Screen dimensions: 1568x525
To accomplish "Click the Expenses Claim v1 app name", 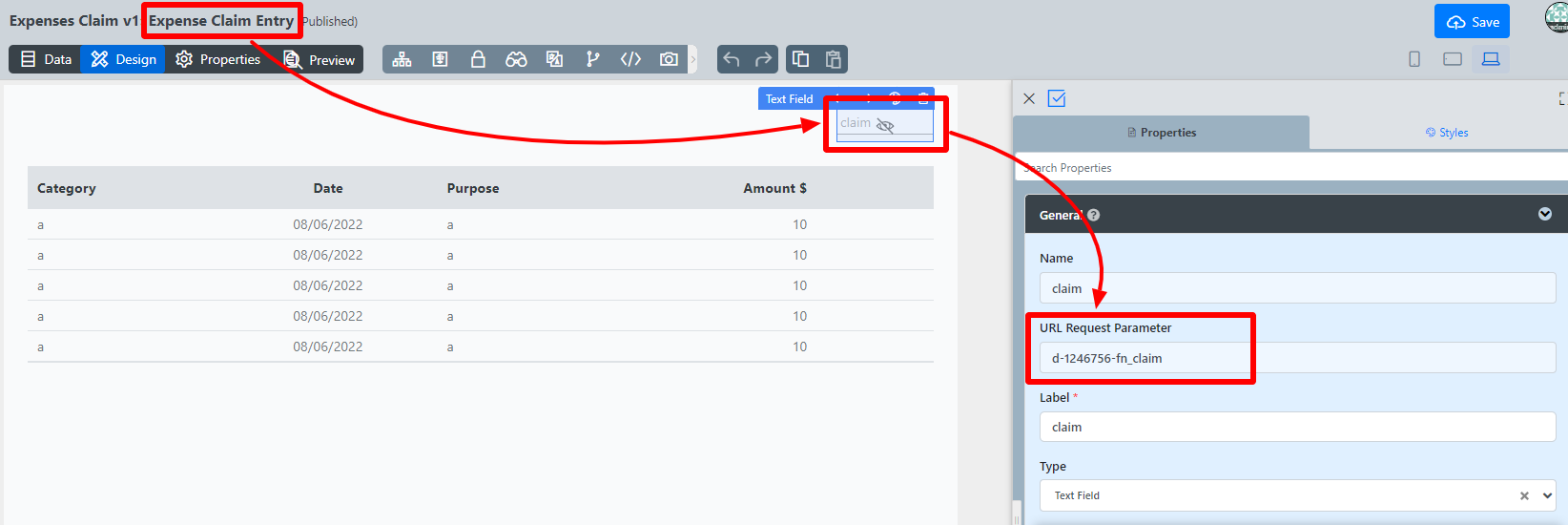I will (73, 20).
